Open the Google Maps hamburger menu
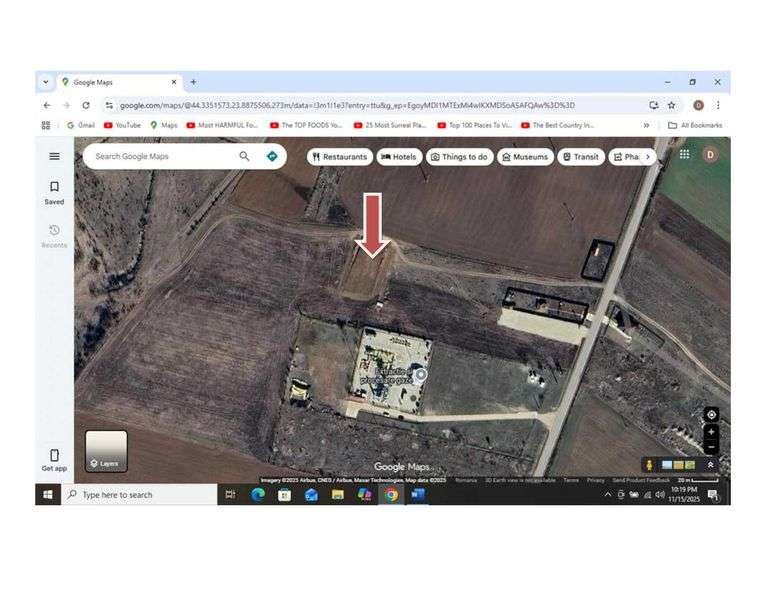Screen dimensions: 776x600 click(x=54, y=156)
